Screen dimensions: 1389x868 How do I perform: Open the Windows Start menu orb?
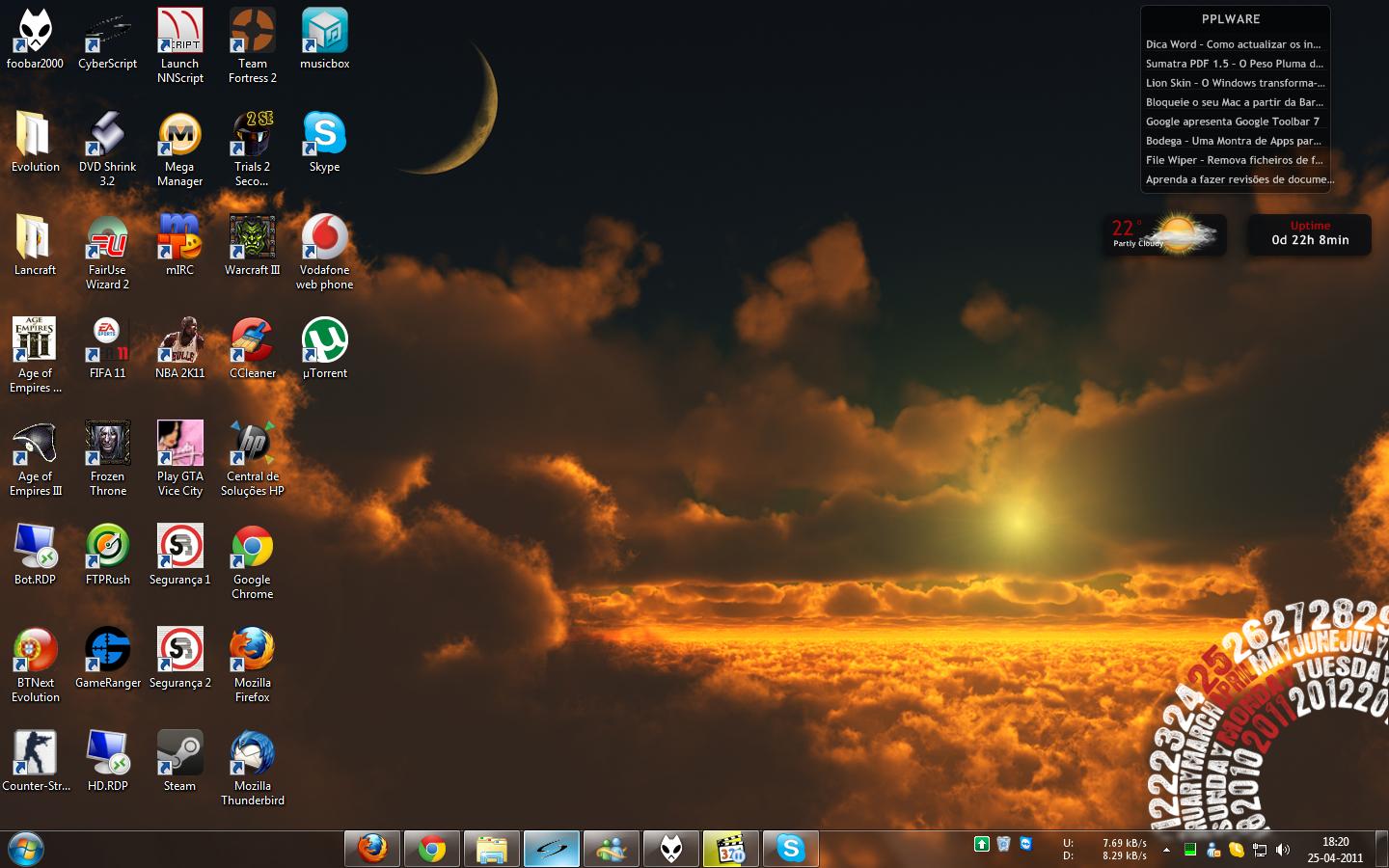coord(26,849)
